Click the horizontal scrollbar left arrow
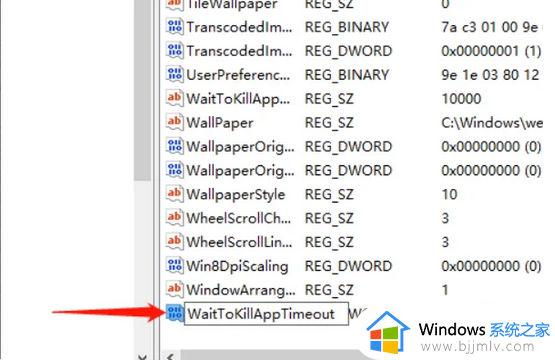This screenshot has height=360, width=555. 171,356
